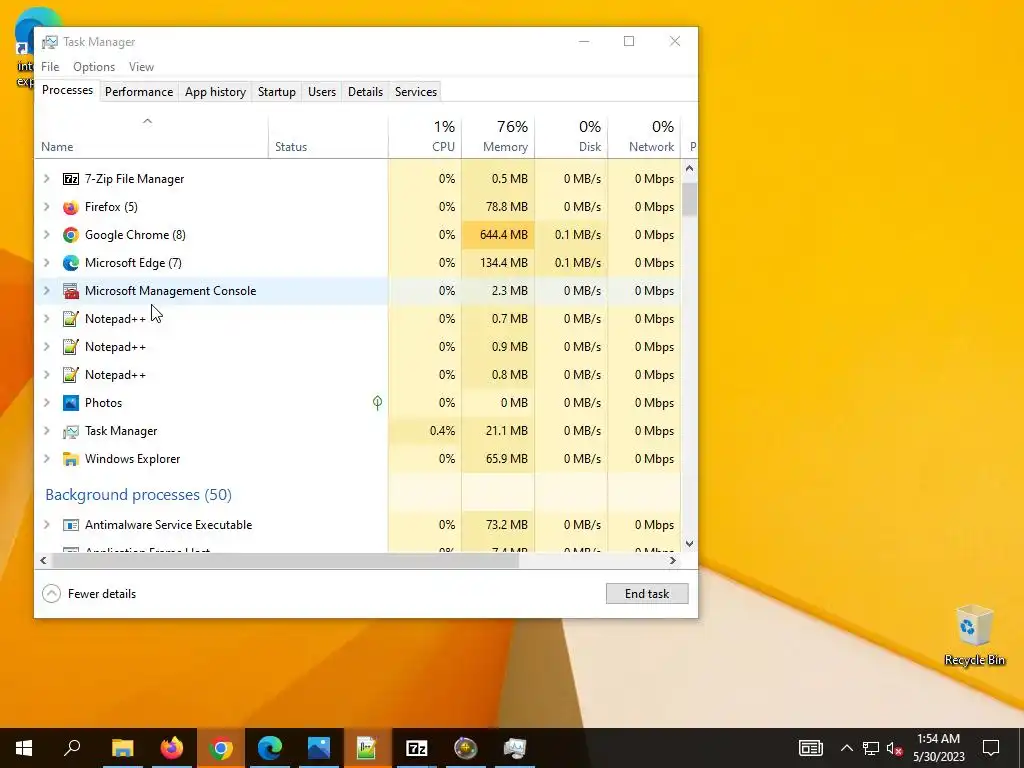The height and width of the screenshot is (768, 1024).
Task: Click the Task Manager process icon in list
Action: click(71, 431)
